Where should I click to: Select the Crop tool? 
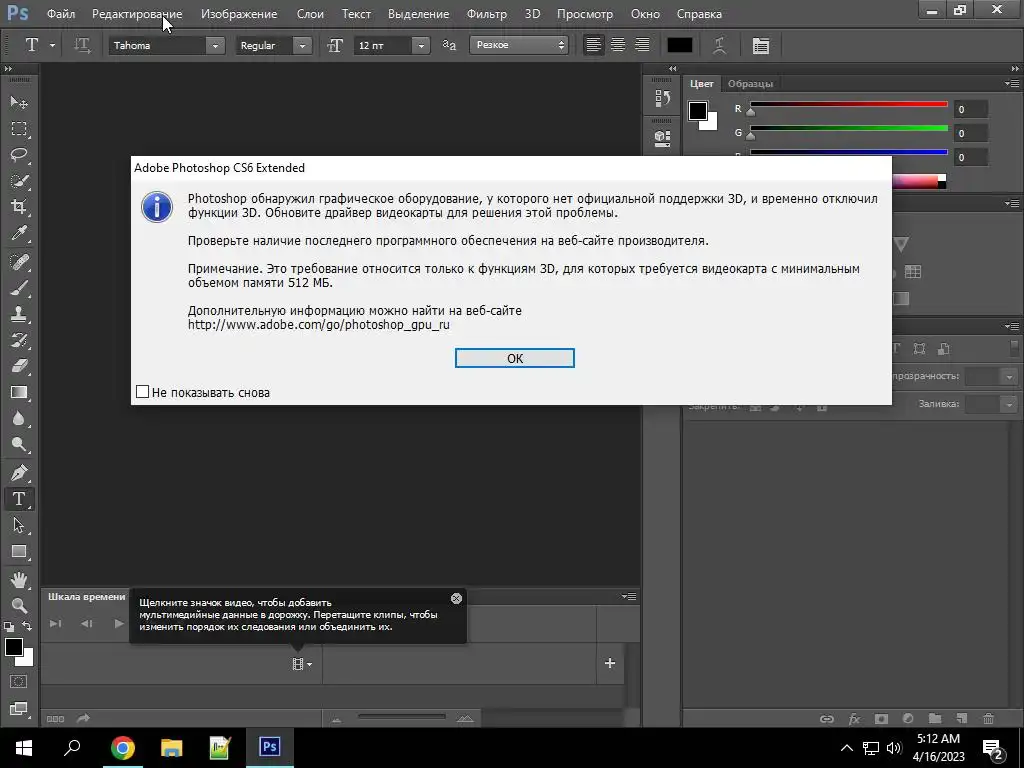(18, 207)
